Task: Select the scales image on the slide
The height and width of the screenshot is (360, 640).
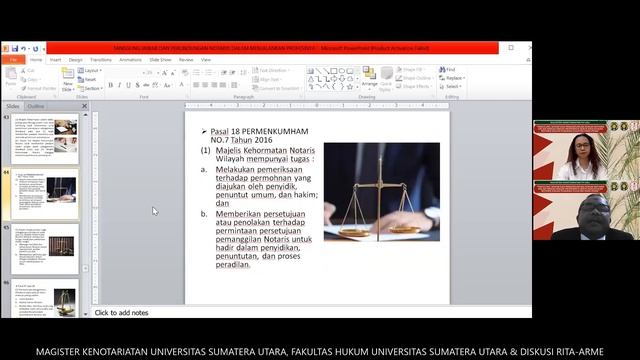Action: coord(382,192)
